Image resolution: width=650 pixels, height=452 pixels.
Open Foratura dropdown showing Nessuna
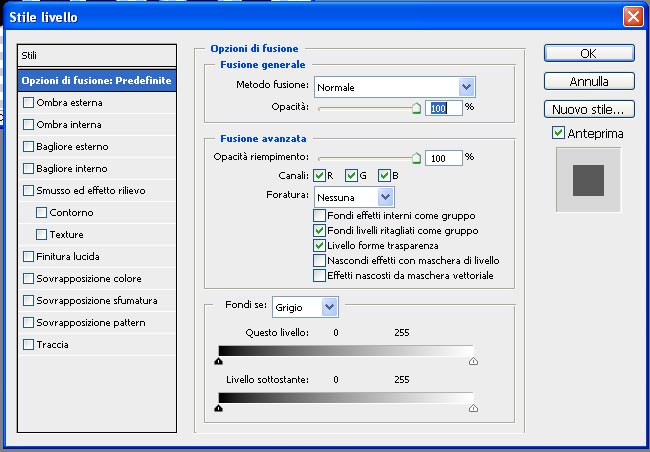[354, 197]
